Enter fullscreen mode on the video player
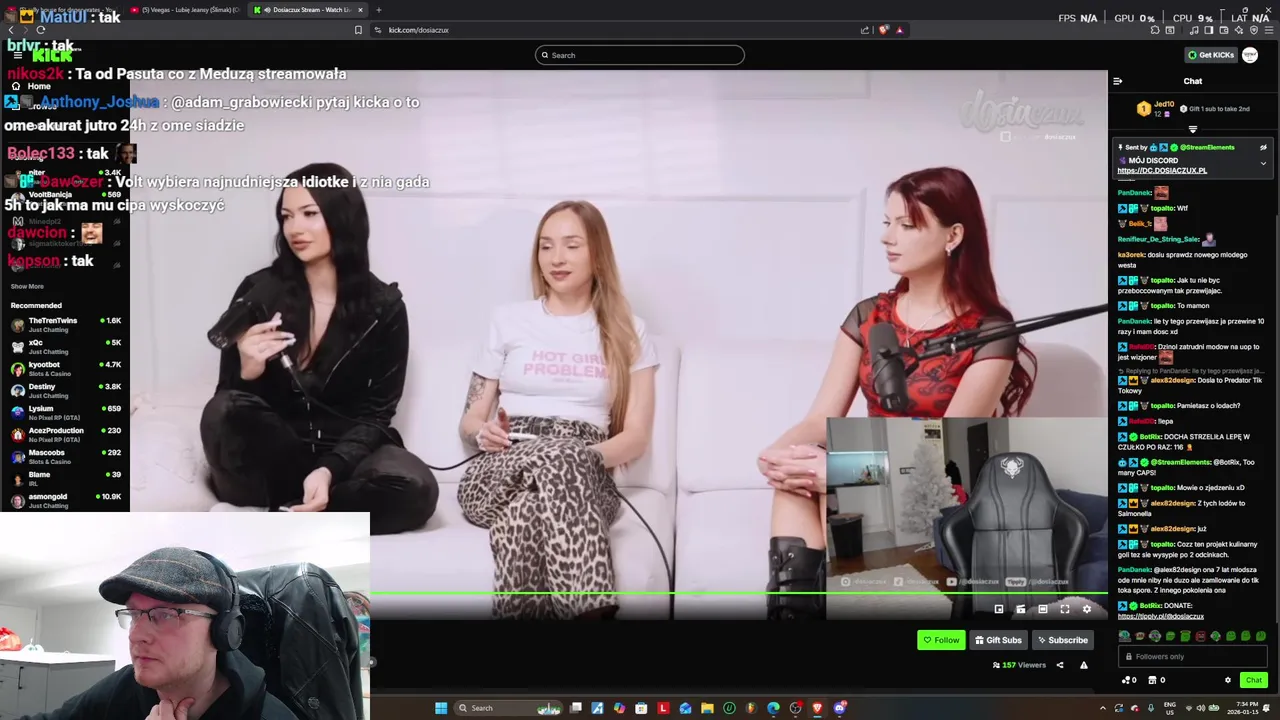 click(1065, 609)
